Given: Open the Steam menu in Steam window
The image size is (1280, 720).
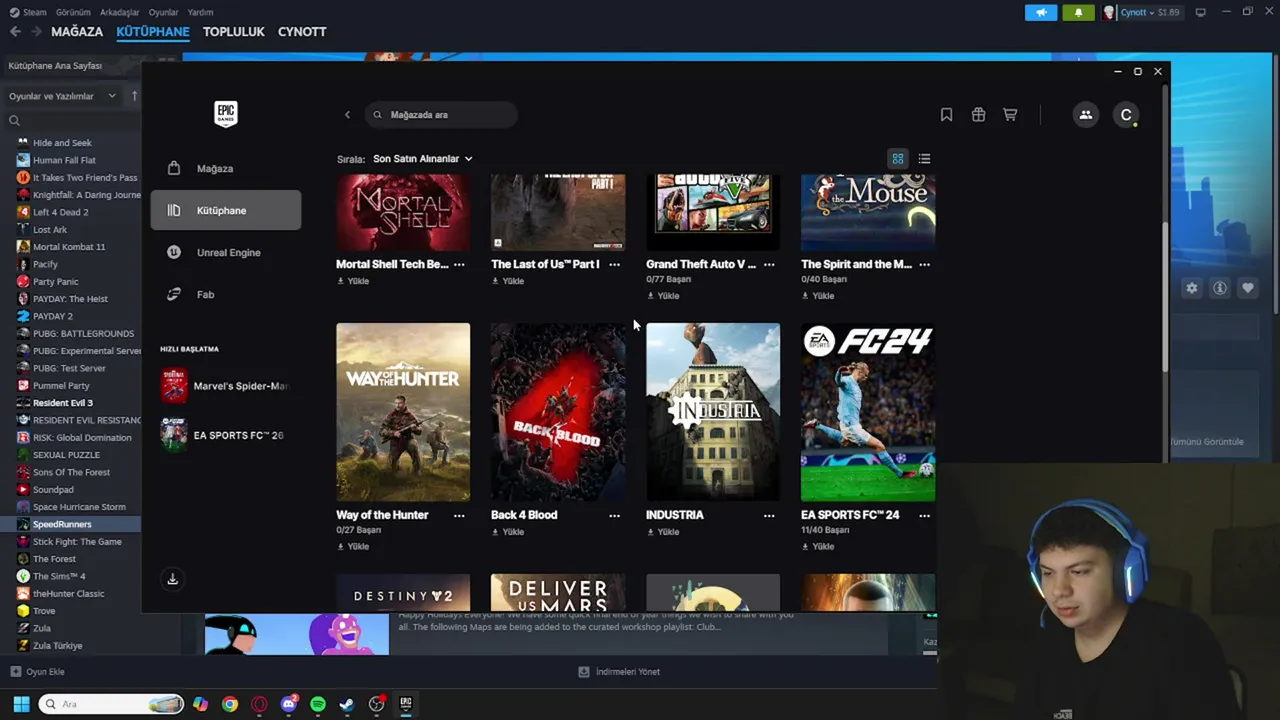Looking at the screenshot, I should (x=28, y=12).
